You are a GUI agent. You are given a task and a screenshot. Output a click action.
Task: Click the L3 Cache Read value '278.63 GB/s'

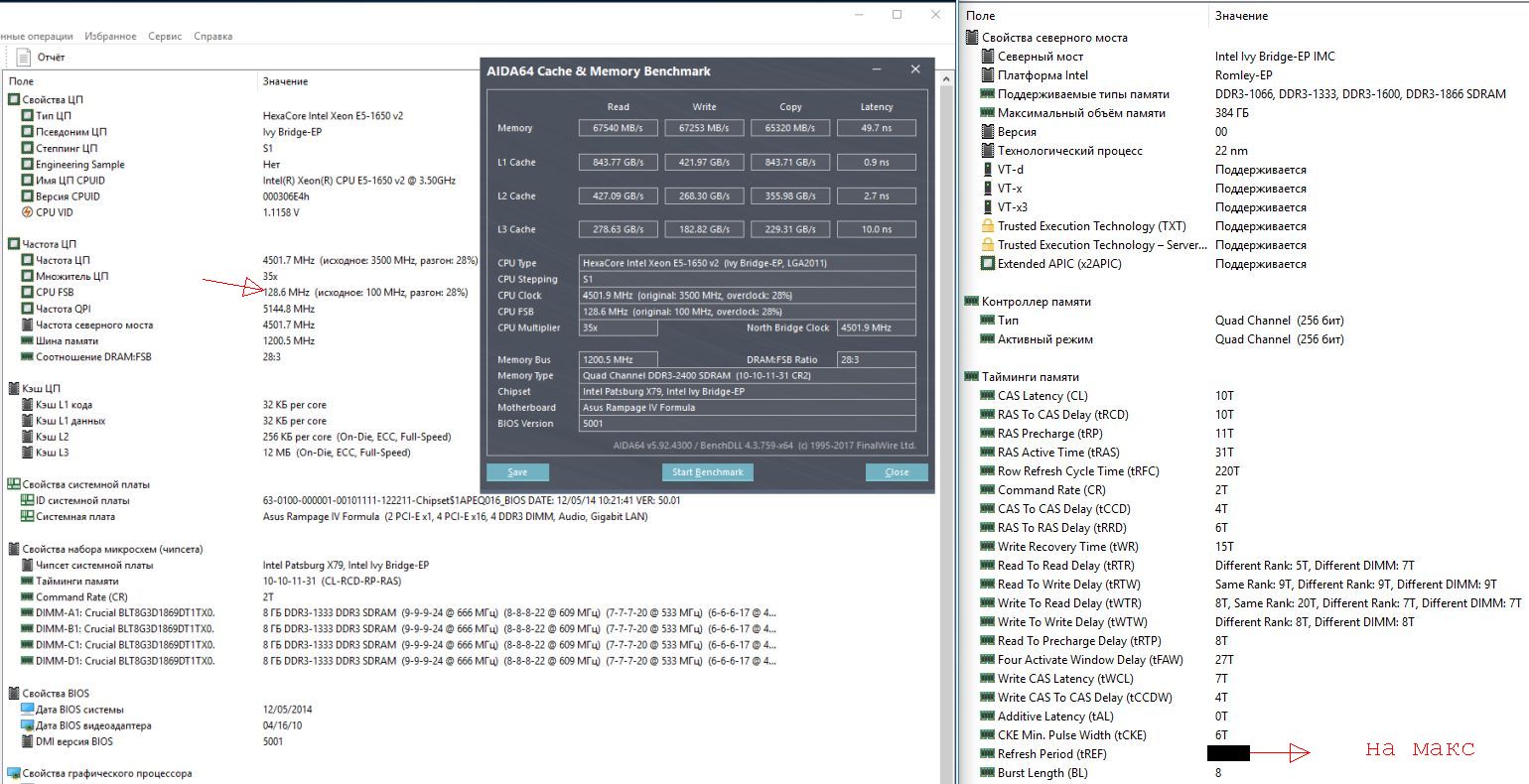[x=618, y=229]
